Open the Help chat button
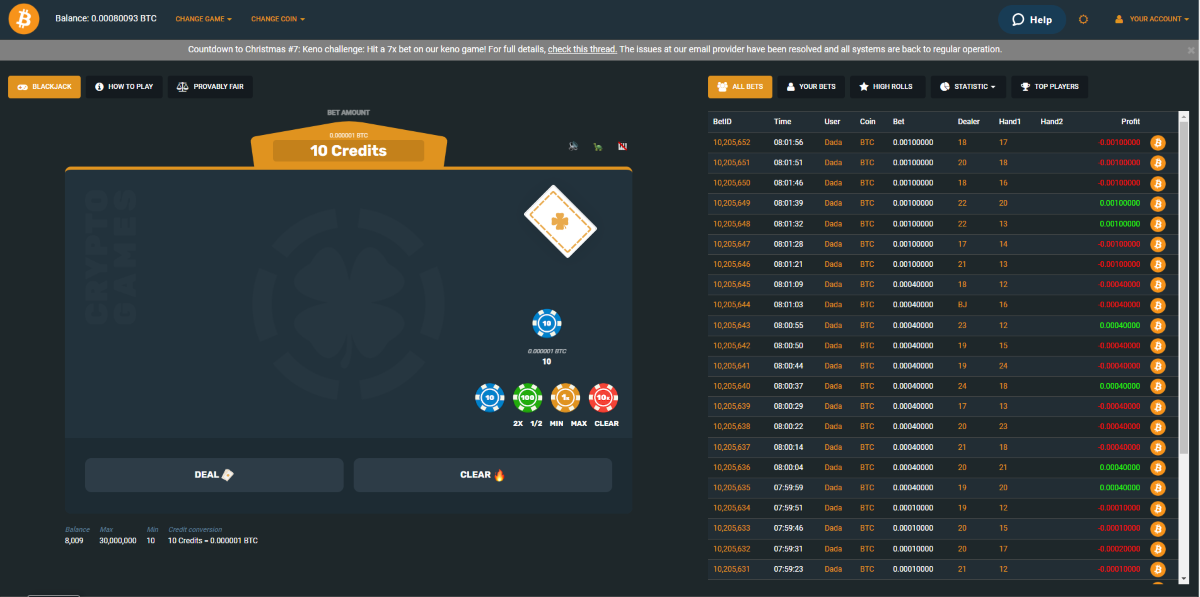Viewport: 1200px width, 597px height. (x=1032, y=19)
